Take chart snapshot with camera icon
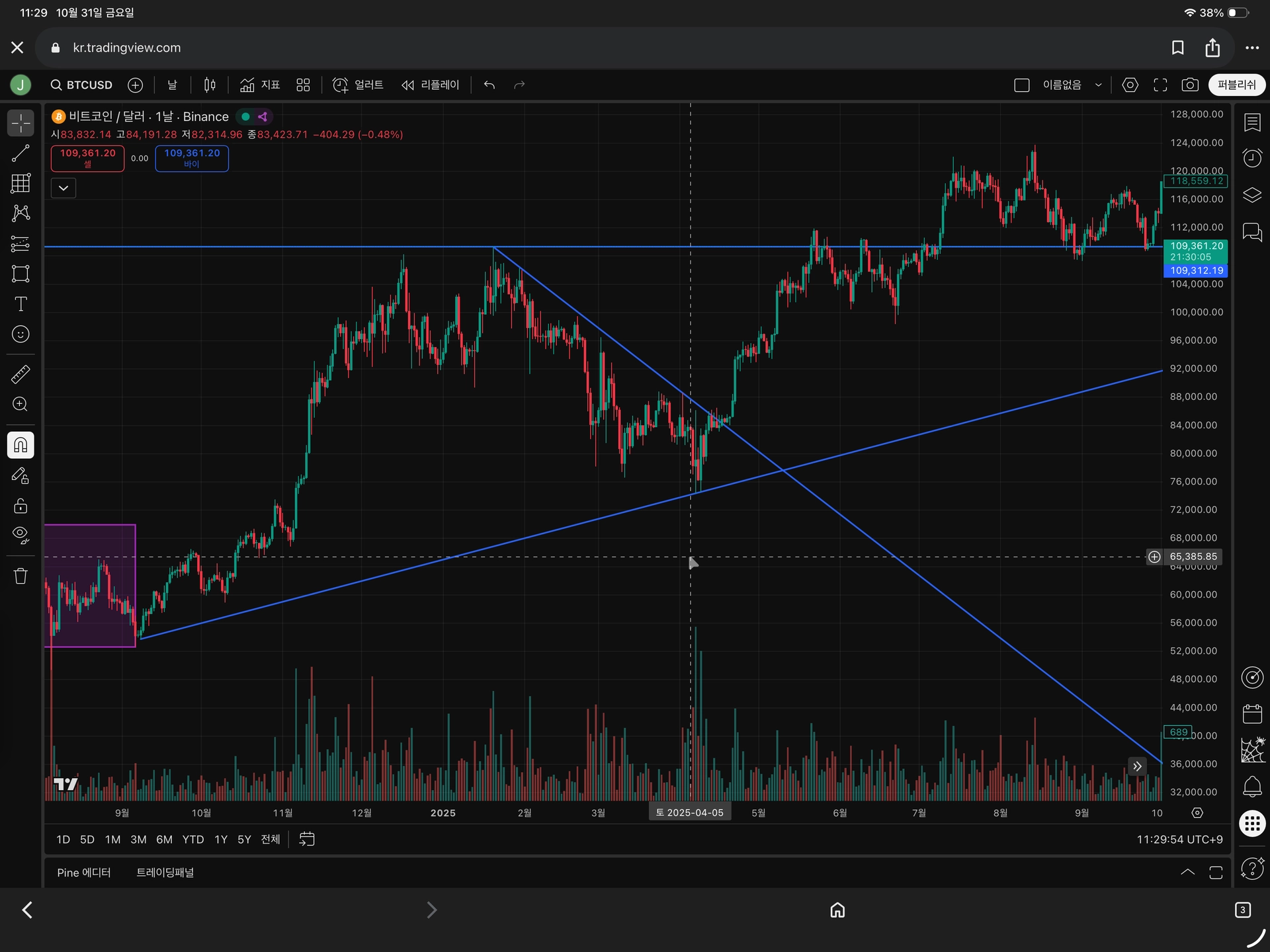The width and height of the screenshot is (1270, 952). [1190, 85]
